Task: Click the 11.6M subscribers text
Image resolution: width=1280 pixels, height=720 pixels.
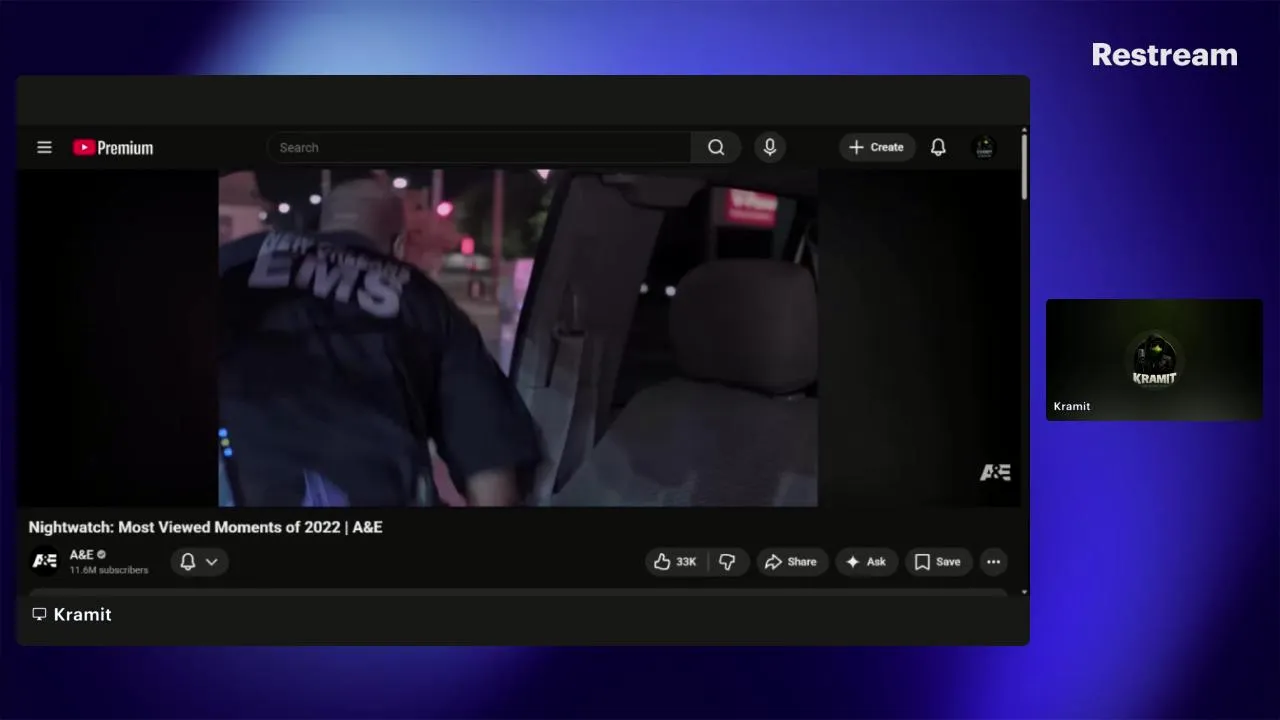Action: point(109,570)
